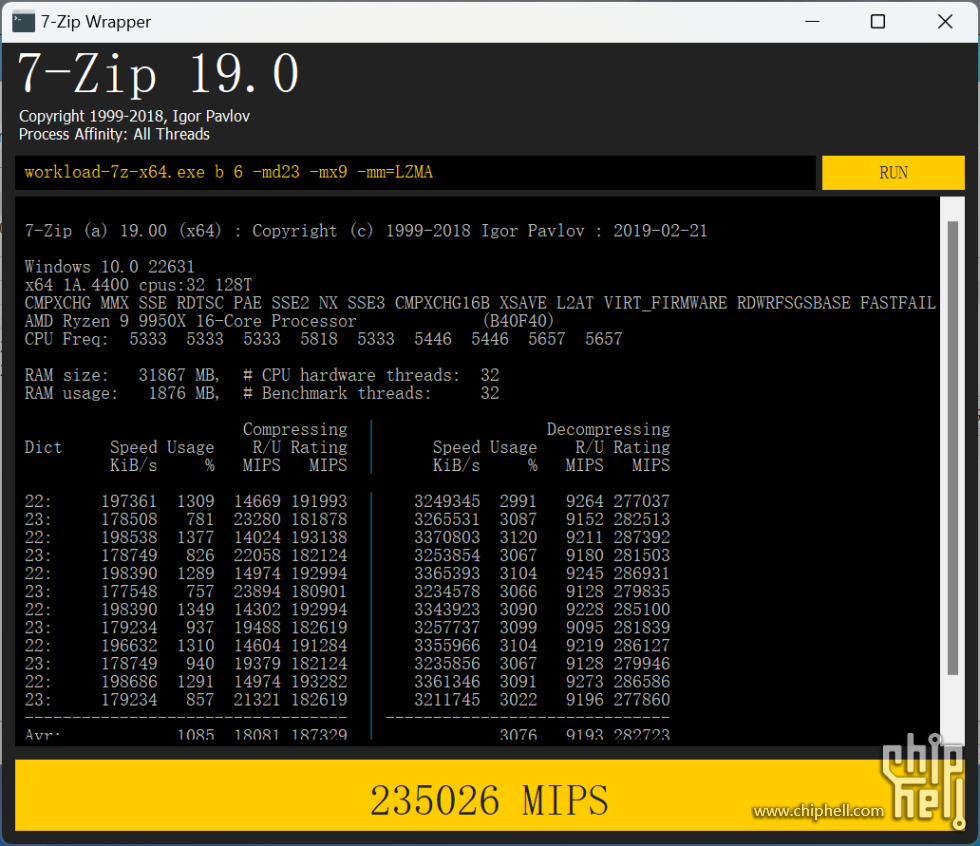Click the "(B40F40)" processor code
This screenshot has width=980, height=846.
coord(518,321)
